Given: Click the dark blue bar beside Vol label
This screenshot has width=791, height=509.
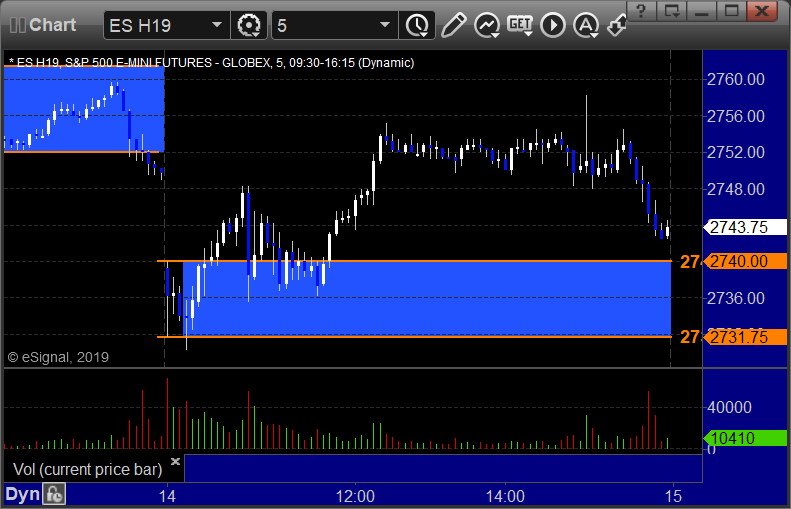Looking at the screenshot, I should click(x=443, y=468).
